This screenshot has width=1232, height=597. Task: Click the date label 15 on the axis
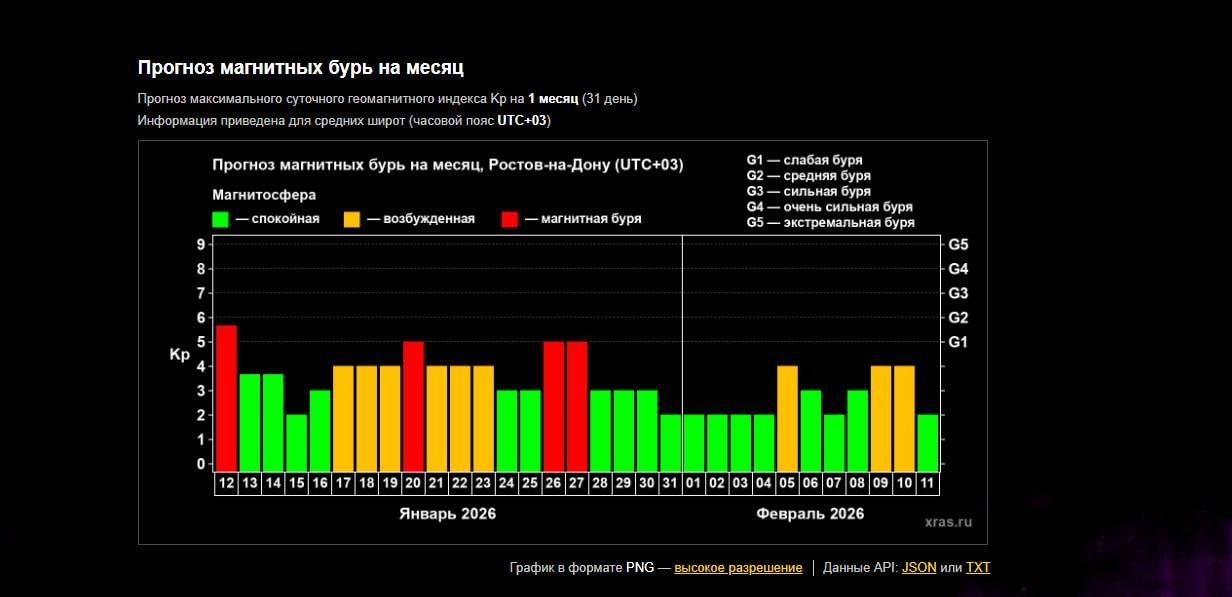pyautogui.click(x=296, y=484)
